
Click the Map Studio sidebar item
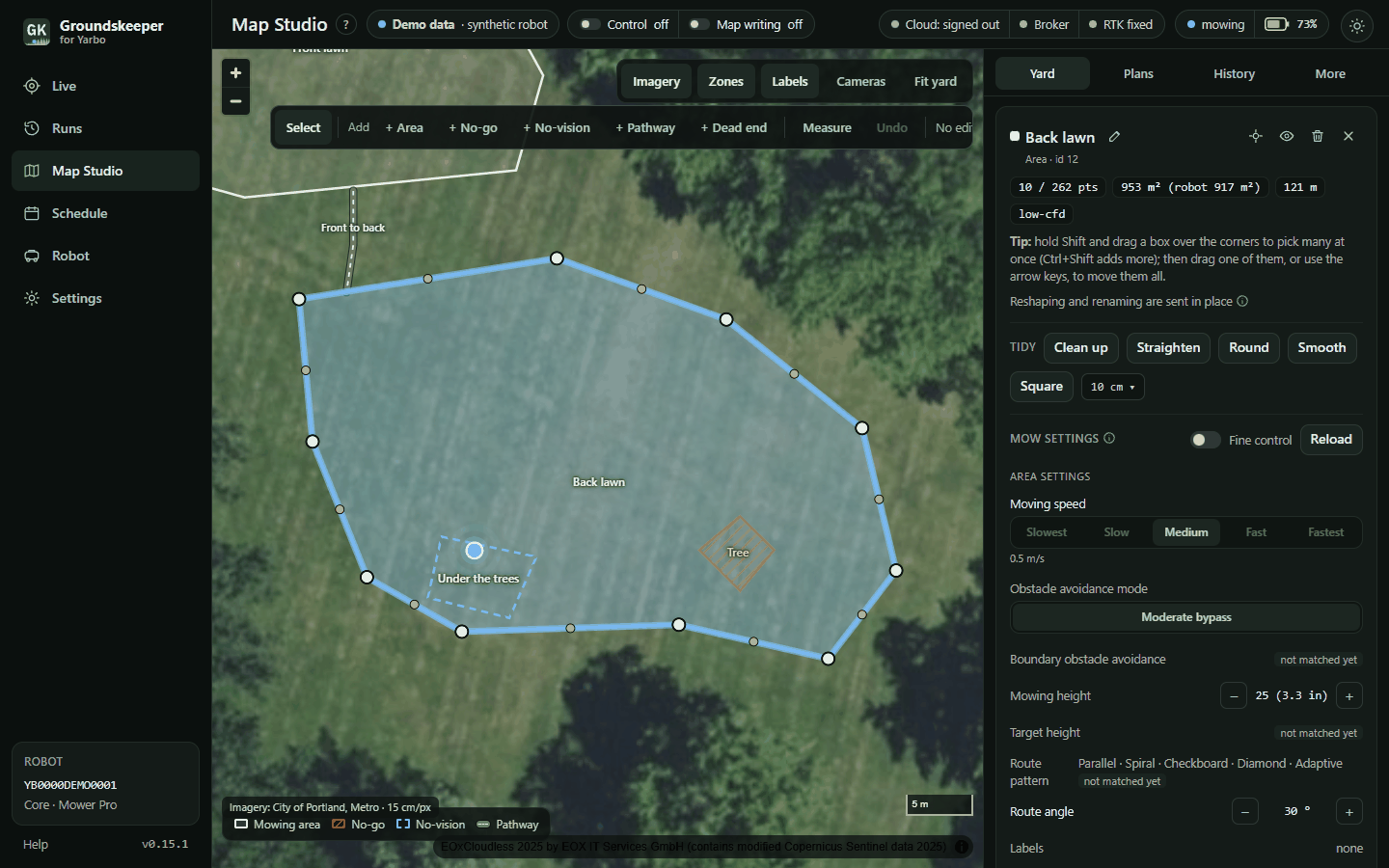point(105,171)
